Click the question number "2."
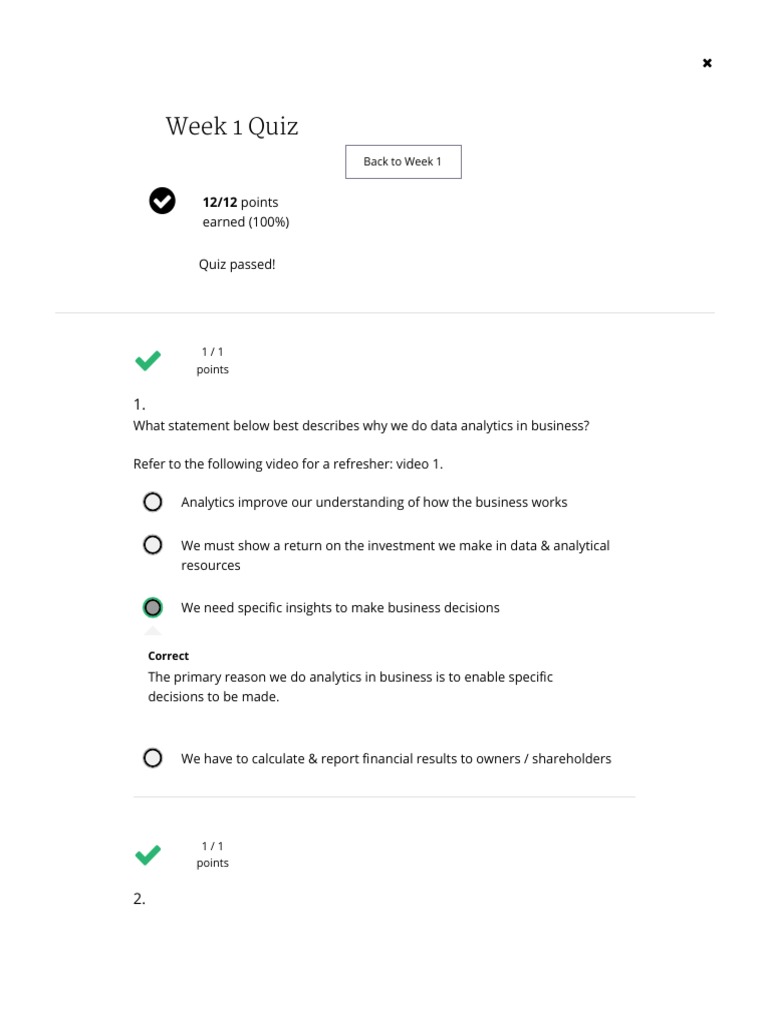Screen dimensions: 768x1024 [x=139, y=899]
